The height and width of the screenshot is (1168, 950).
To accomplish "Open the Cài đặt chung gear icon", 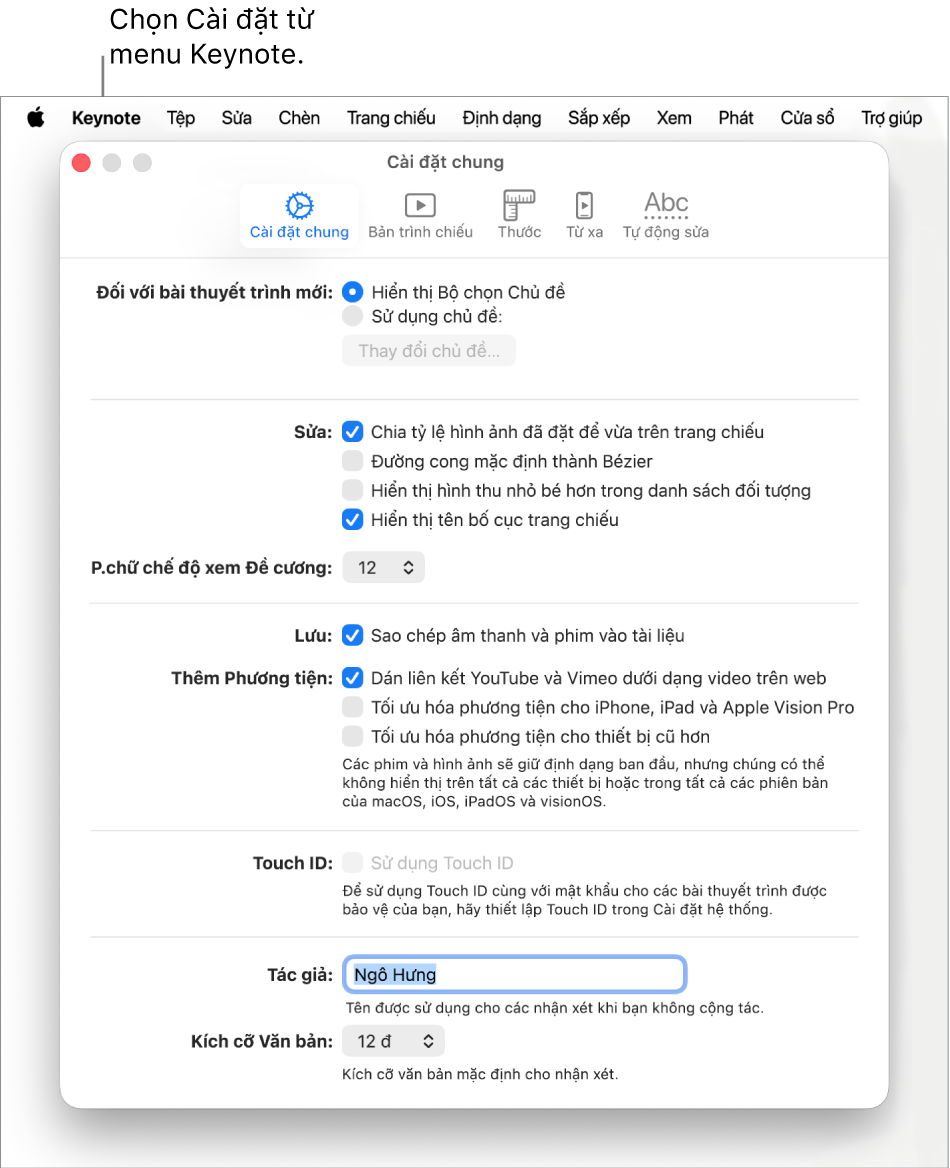I will [299, 206].
